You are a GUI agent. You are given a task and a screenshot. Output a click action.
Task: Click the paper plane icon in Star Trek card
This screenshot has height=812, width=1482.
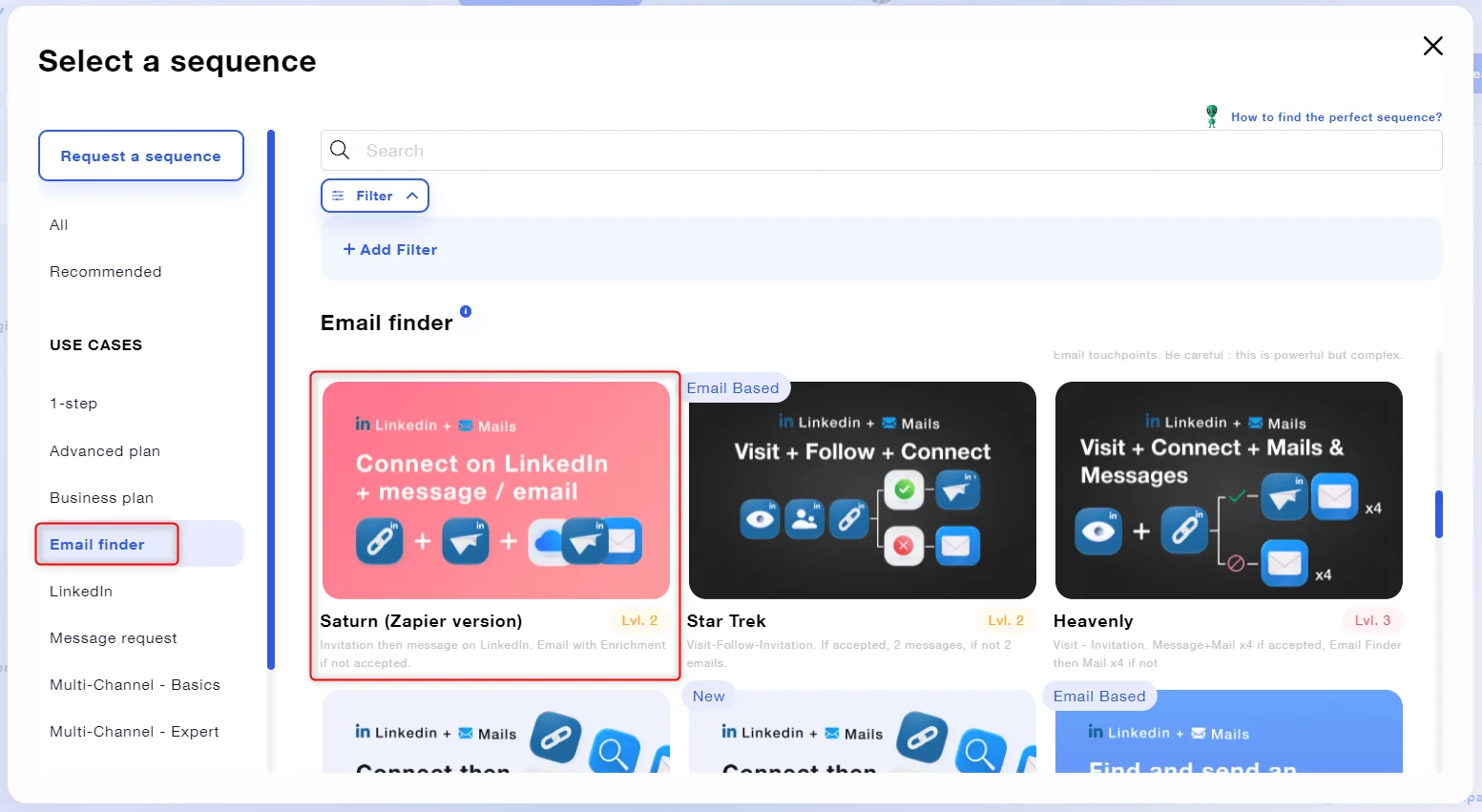(957, 490)
